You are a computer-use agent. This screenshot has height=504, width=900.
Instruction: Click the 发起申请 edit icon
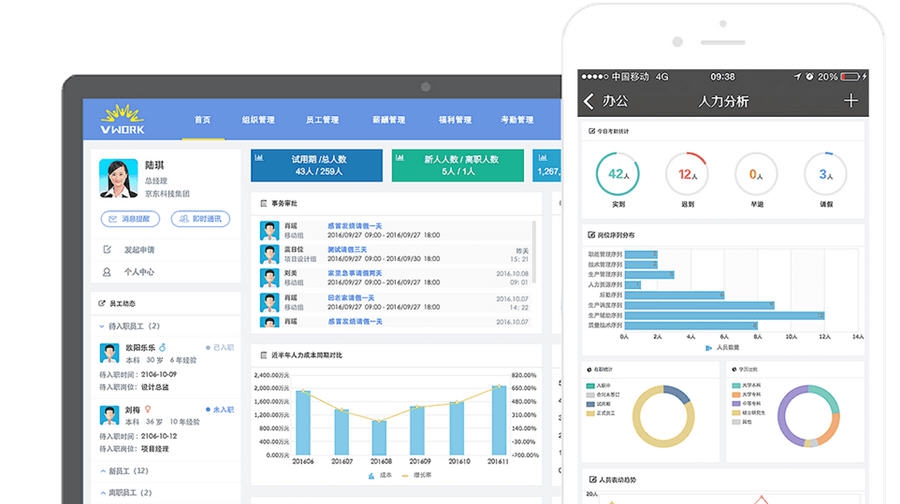(107, 250)
